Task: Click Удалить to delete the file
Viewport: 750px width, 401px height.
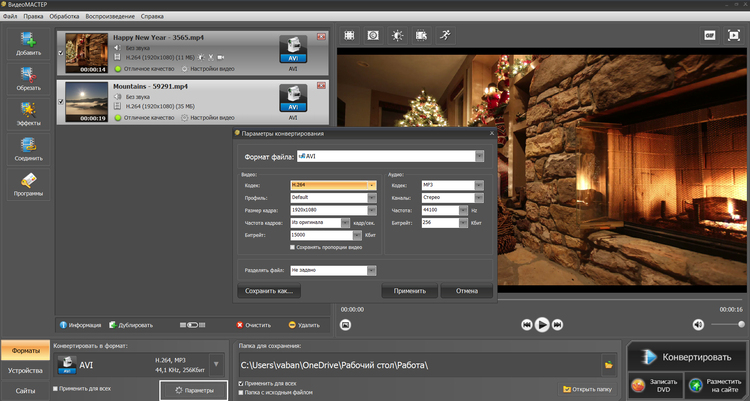Action: click(x=304, y=325)
